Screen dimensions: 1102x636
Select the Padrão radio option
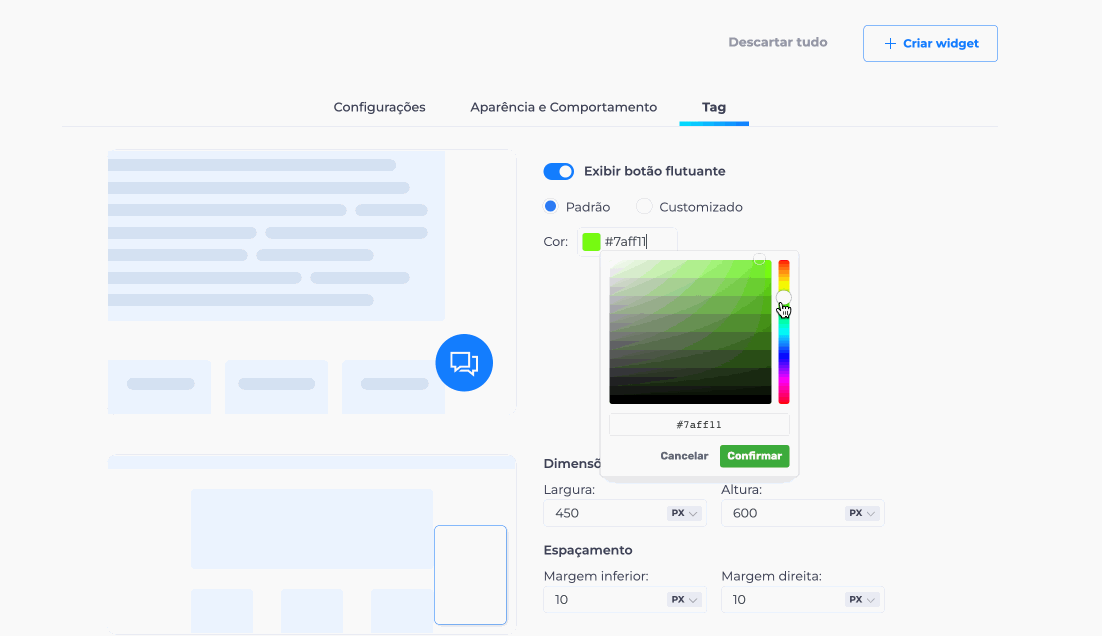tap(550, 207)
